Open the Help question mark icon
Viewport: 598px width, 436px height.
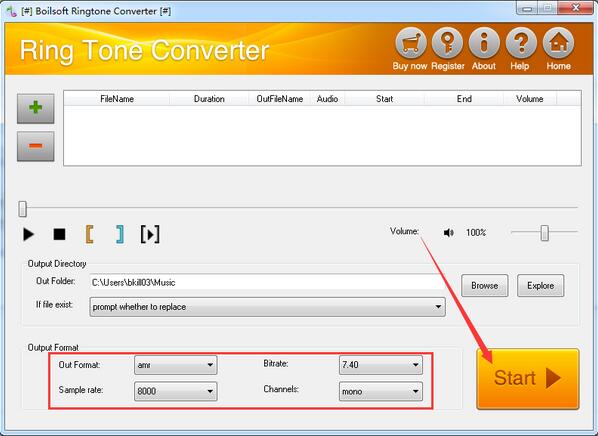tap(521, 43)
